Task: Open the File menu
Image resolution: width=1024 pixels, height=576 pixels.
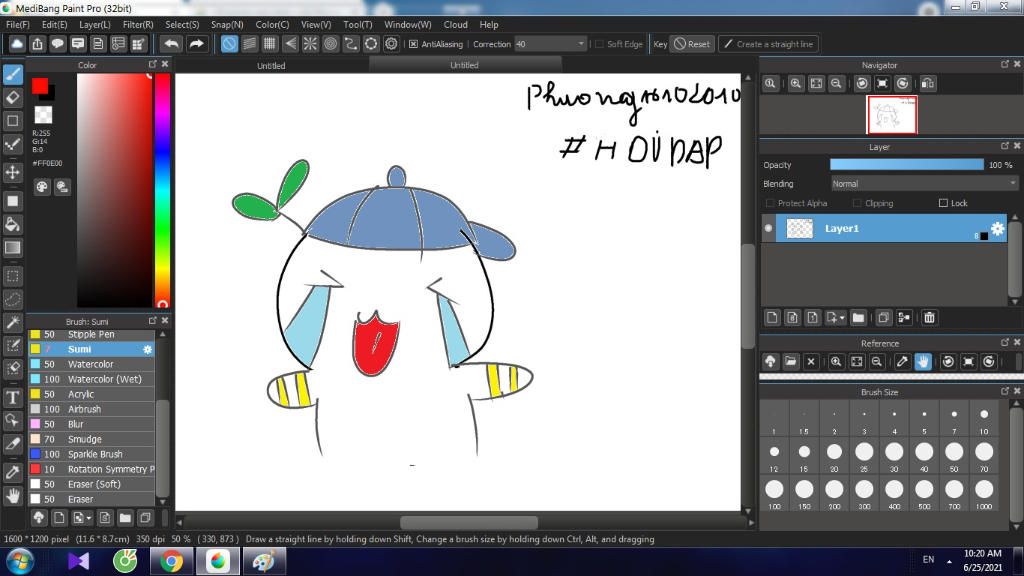Action: (18, 24)
